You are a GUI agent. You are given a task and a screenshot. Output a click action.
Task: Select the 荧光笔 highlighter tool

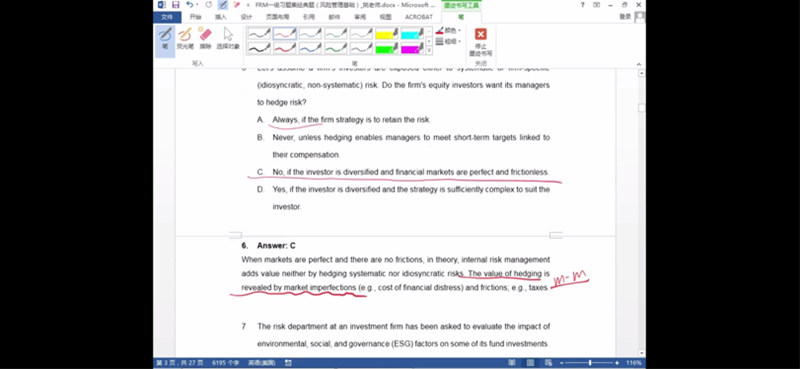pyautogui.click(x=185, y=39)
